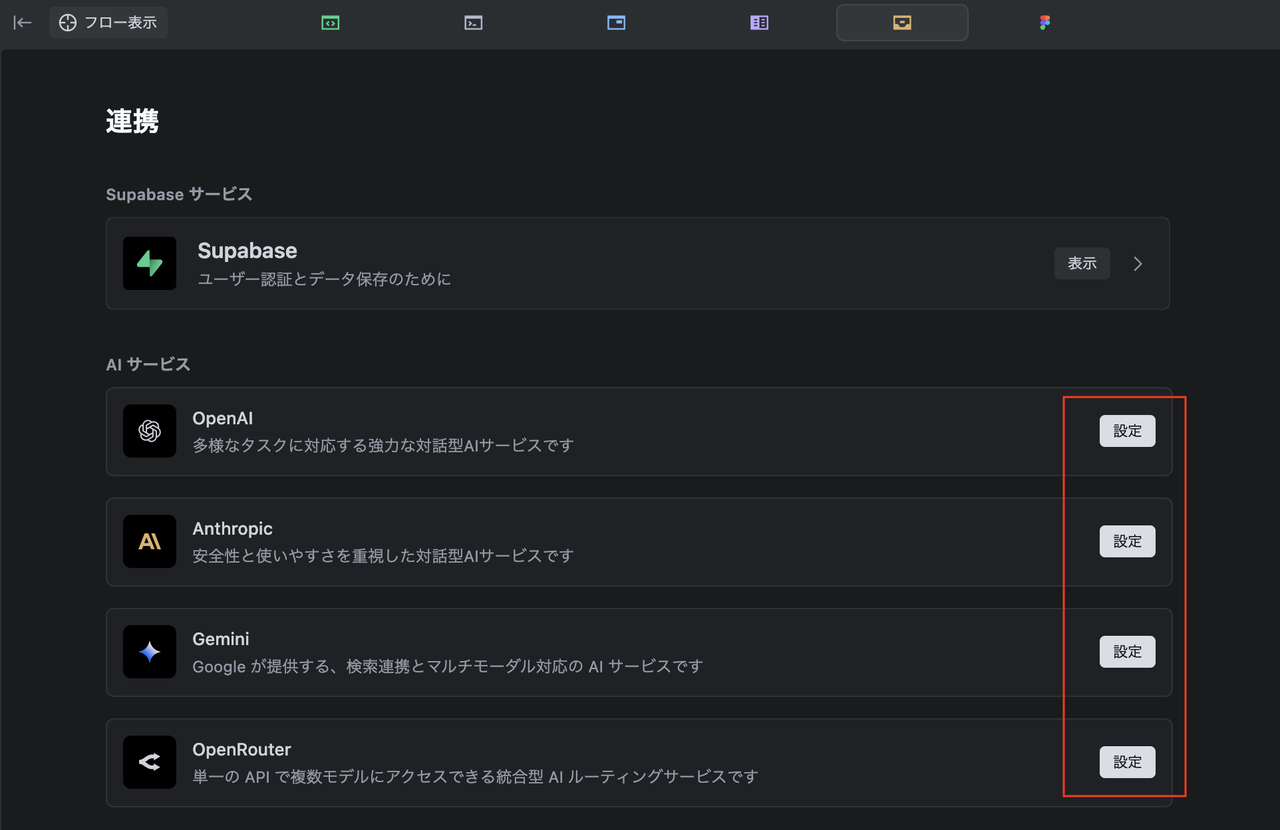Image resolution: width=1280 pixels, height=830 pixels.
Task: Click the Gemini sparkle logo icon
Action: [x=150, y=652]
